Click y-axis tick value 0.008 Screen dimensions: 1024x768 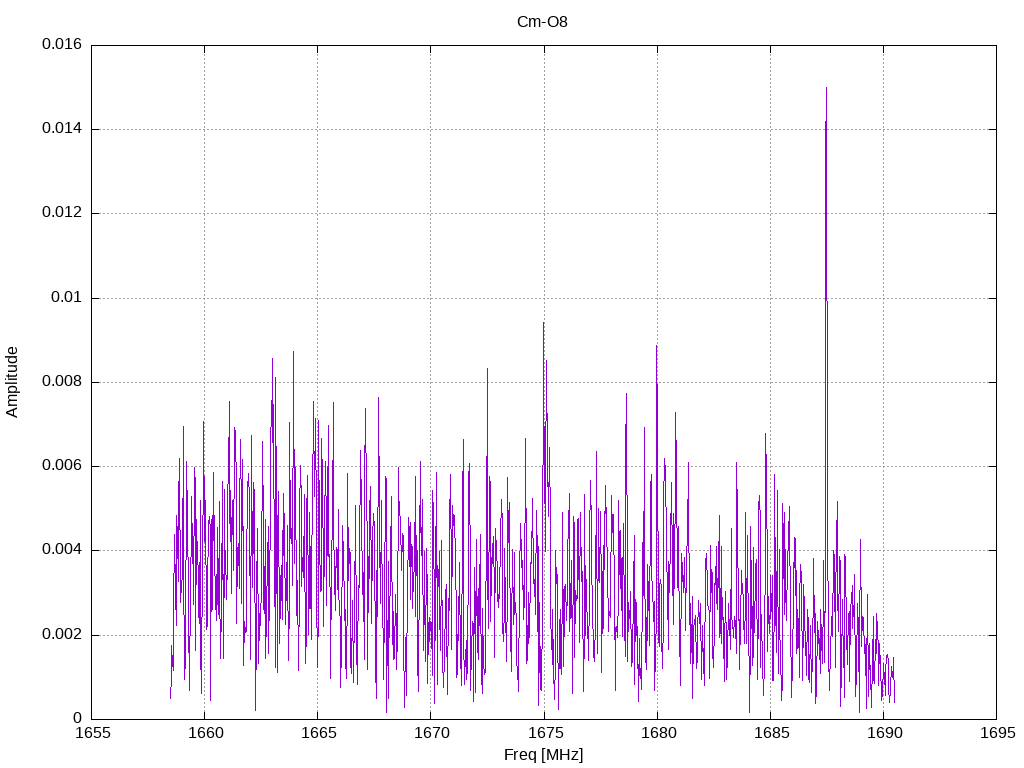tap(62, 382)
